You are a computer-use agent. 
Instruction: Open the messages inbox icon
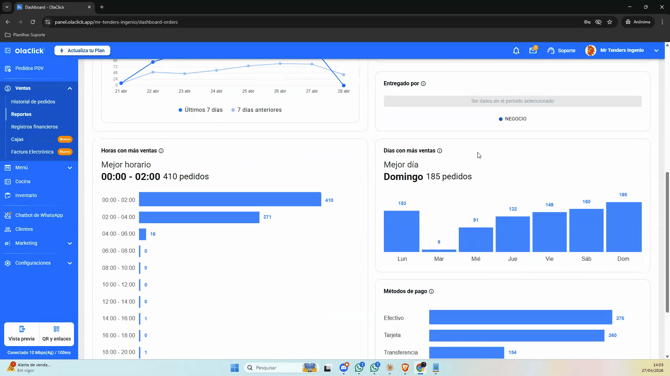point(533,50)
